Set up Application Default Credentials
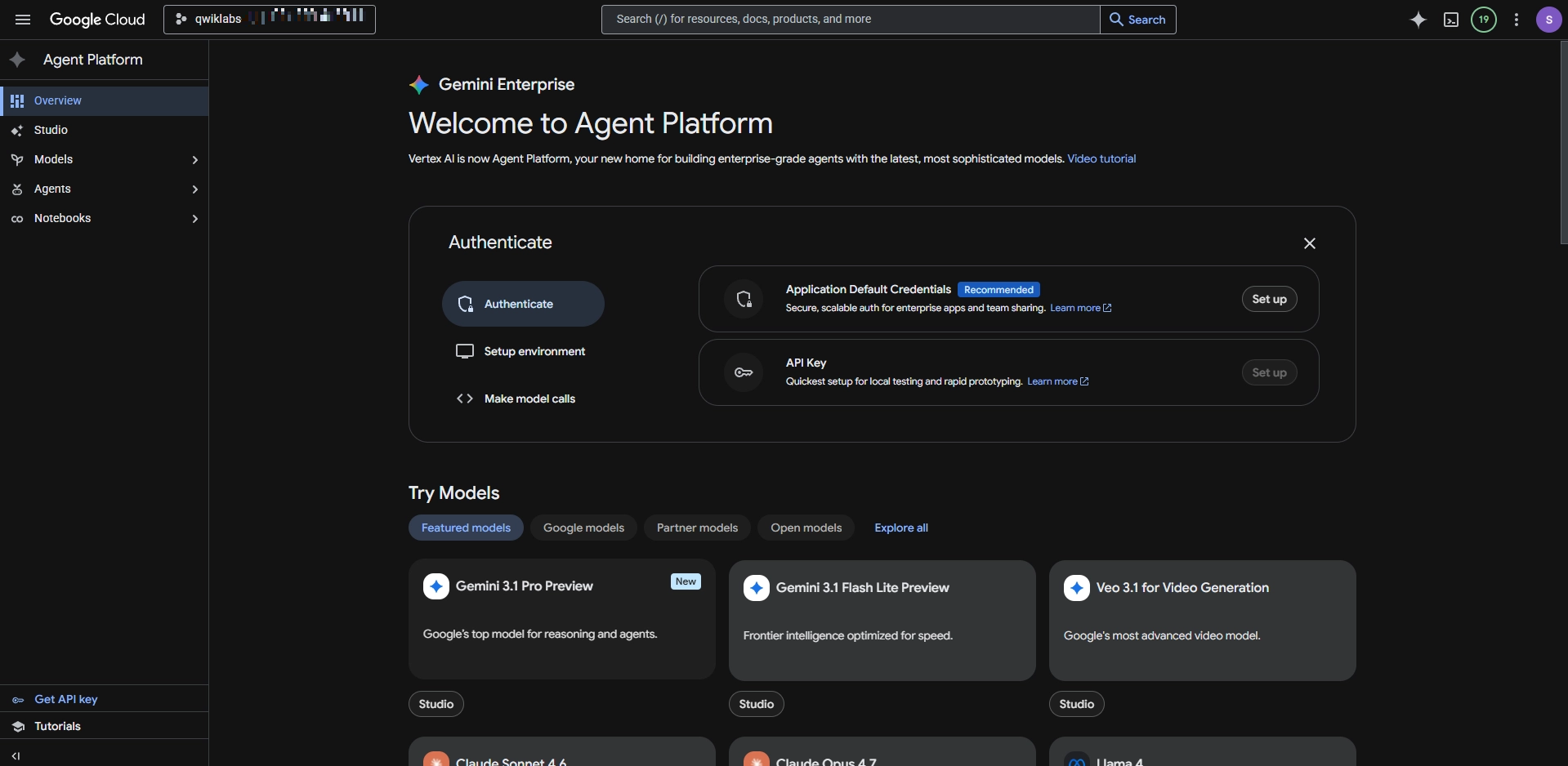The width and height of the screenshot is (1568, 766). [1269, 299]
